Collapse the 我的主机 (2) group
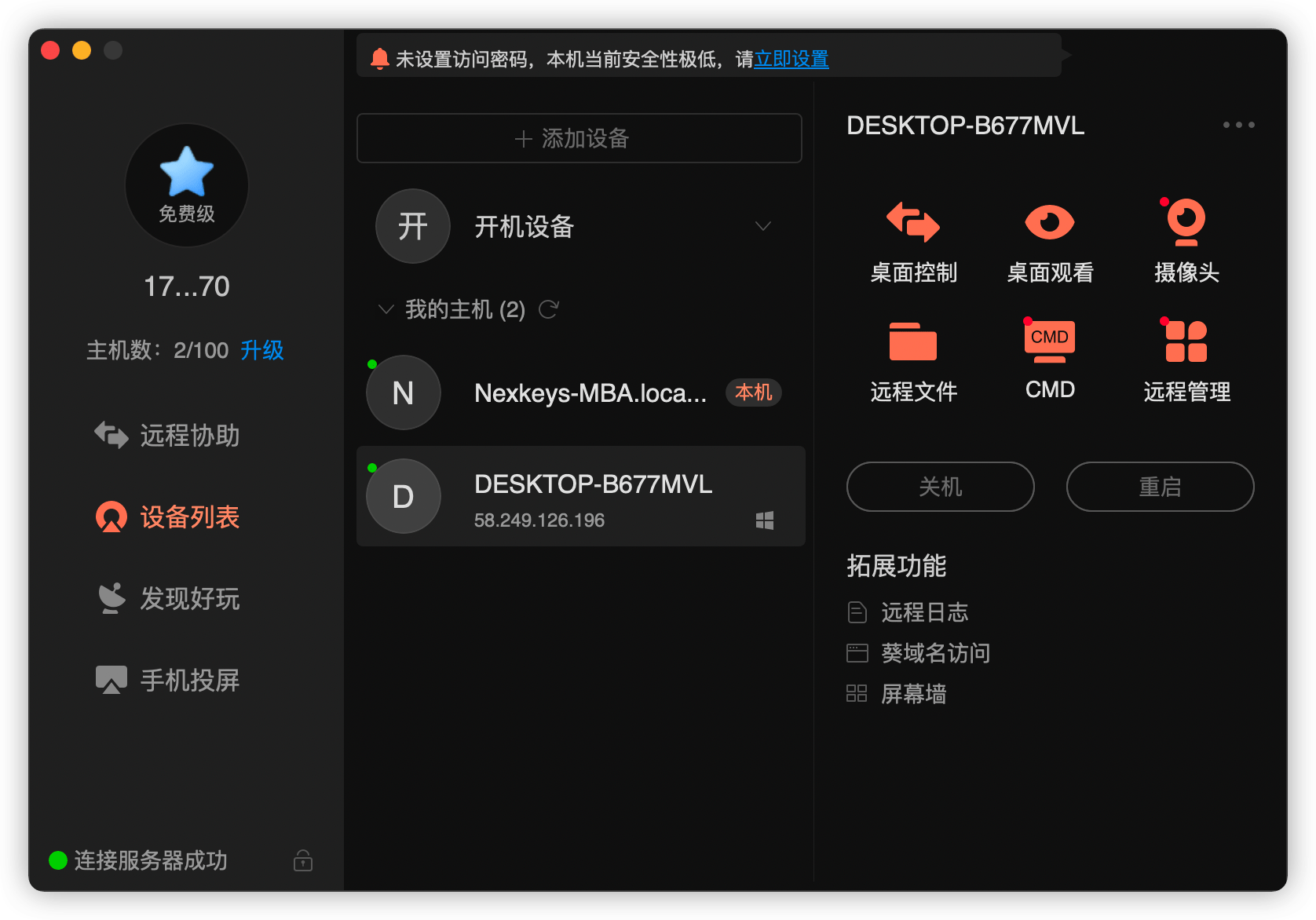Image resolution: width=1316 pixels, height=920 pixels. [386, 309]
